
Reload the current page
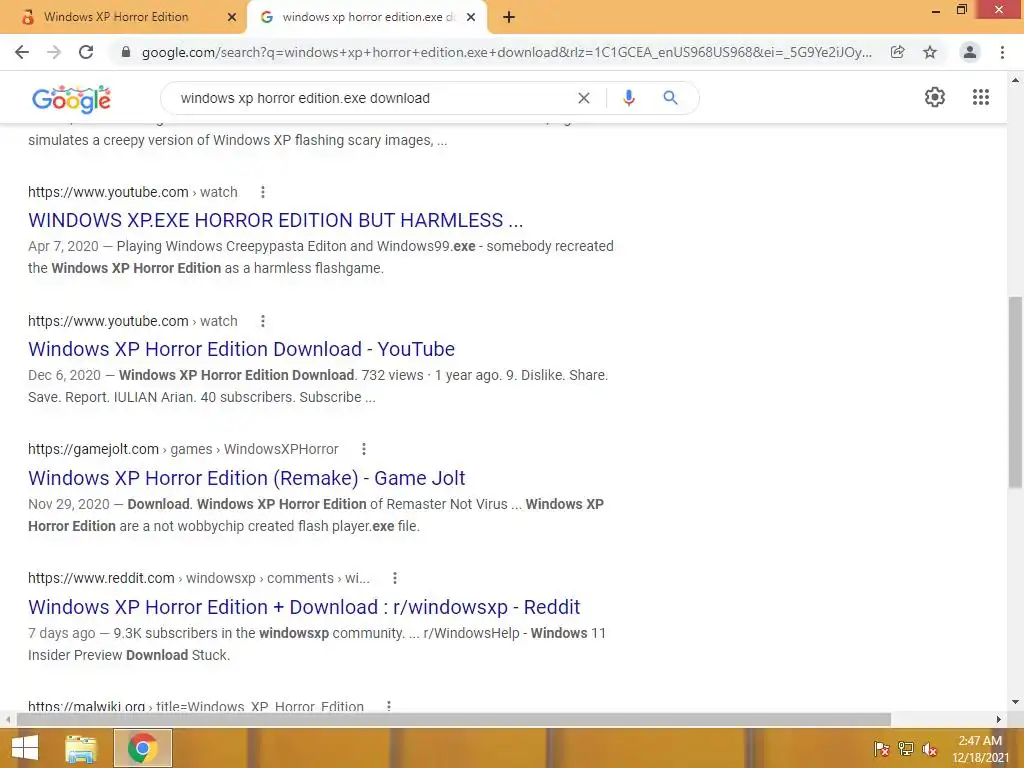coord(86,52)
